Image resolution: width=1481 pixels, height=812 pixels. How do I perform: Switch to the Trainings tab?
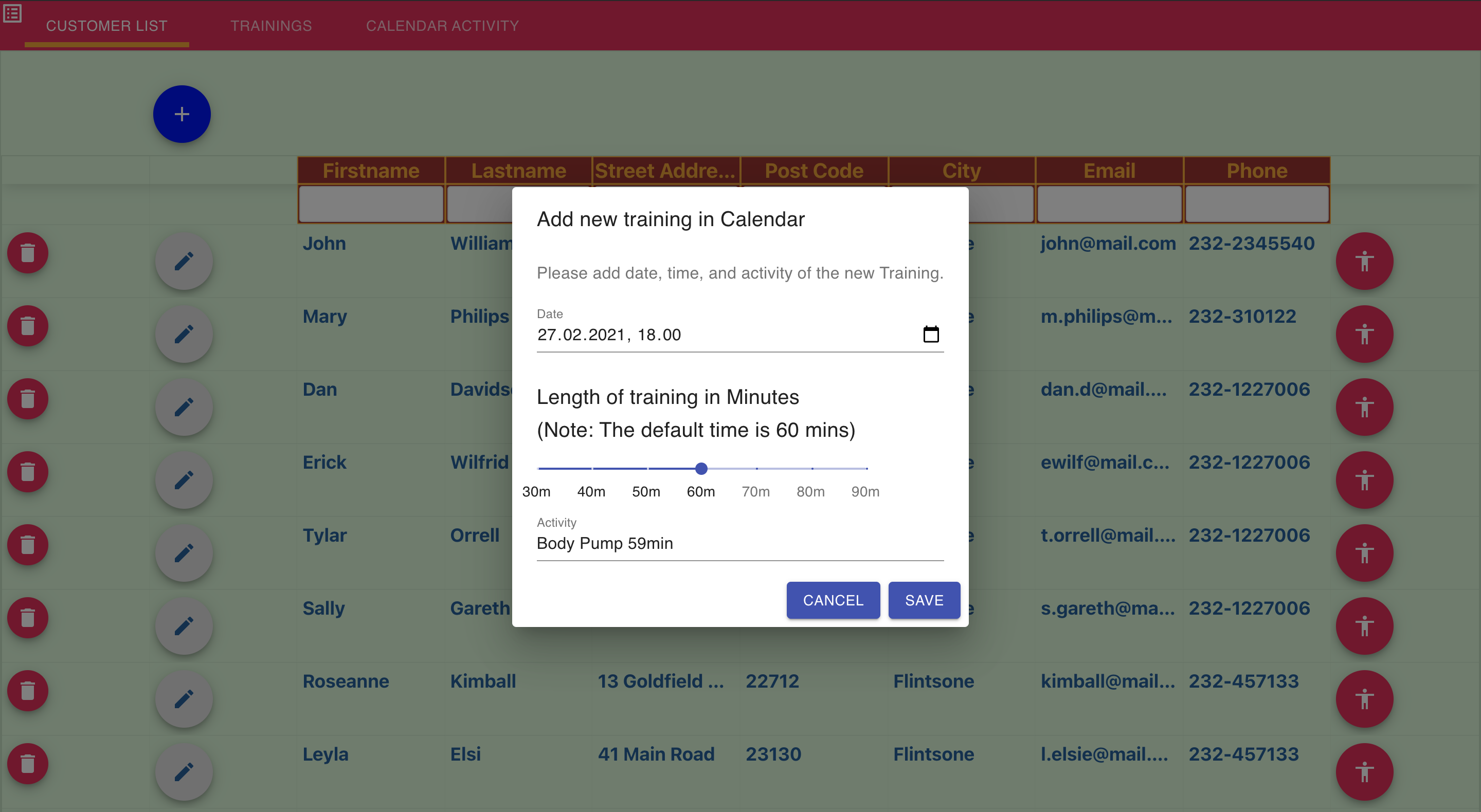271,26
